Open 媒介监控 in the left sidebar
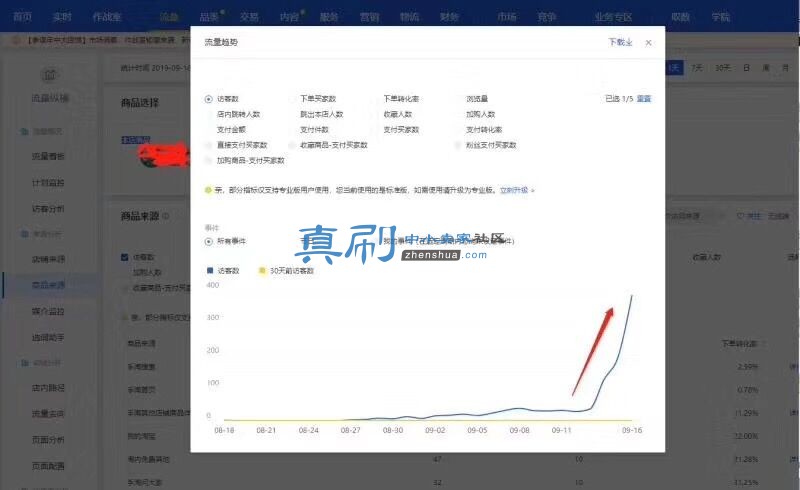 pos(48,311)
